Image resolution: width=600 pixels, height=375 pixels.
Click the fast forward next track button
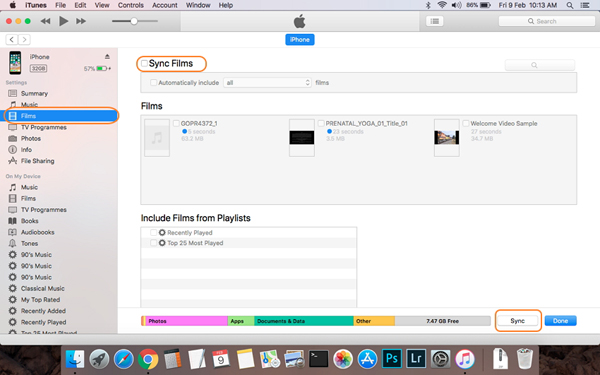81,21
